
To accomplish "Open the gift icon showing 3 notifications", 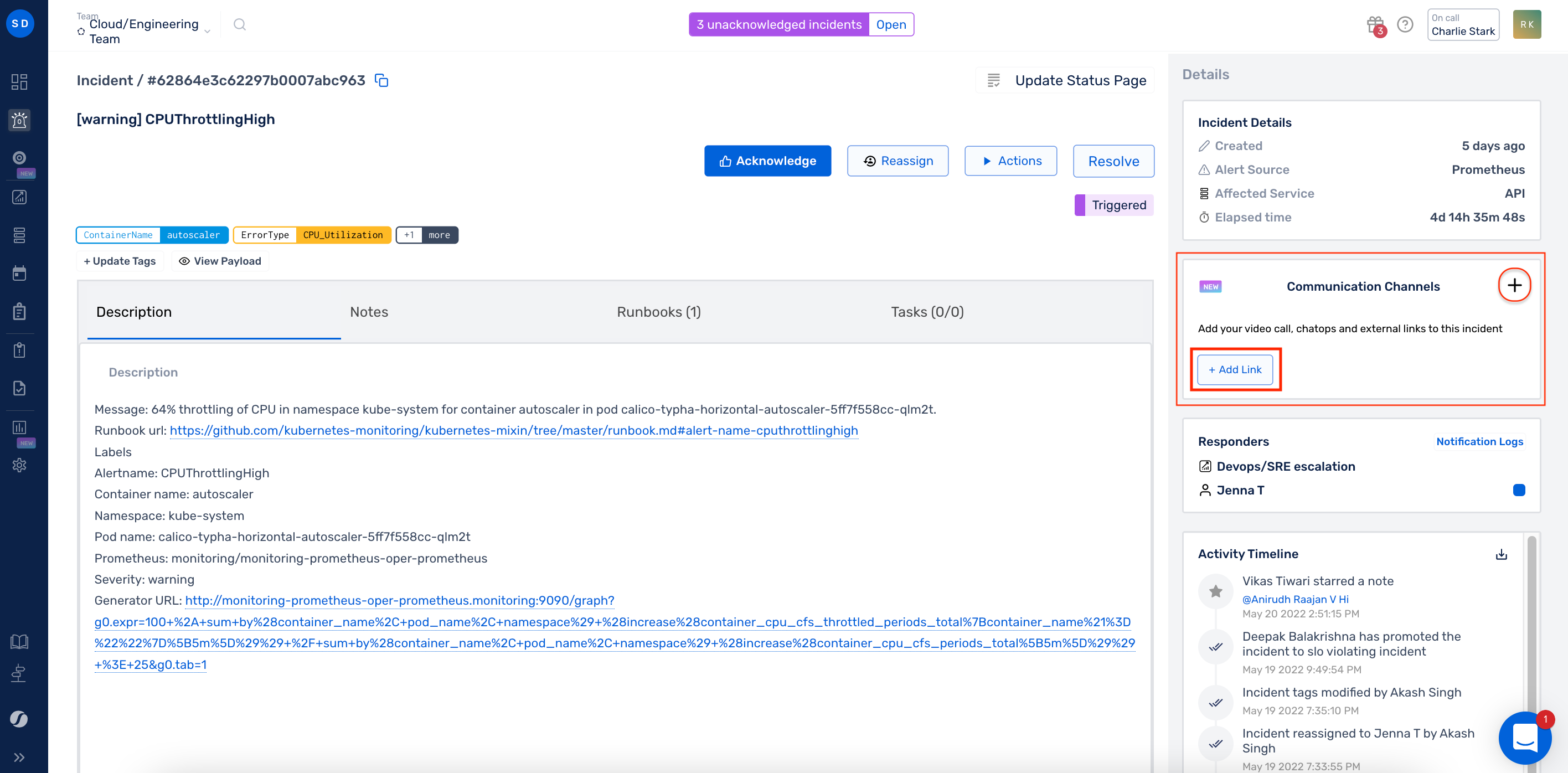I will [x=1374, y=24].
